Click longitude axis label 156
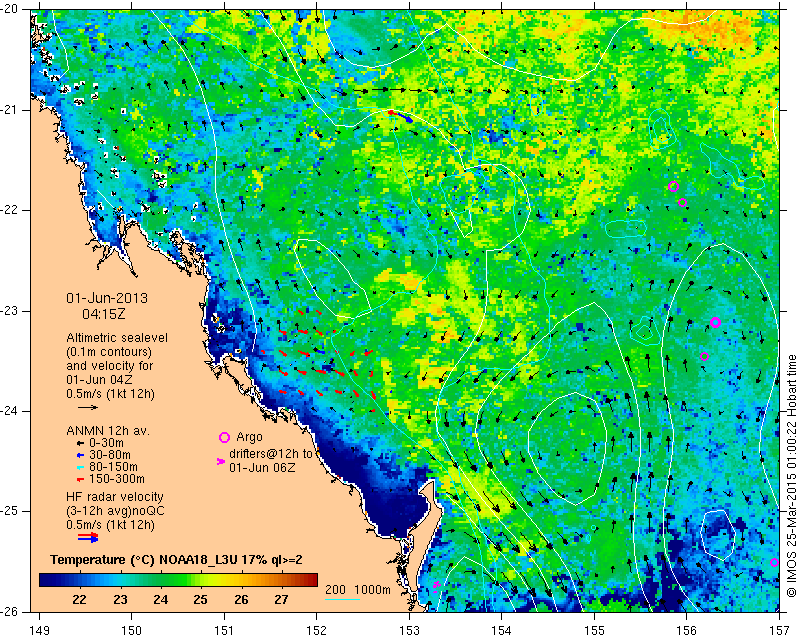This screenshot has width=800, height=640. click(687, 630)
